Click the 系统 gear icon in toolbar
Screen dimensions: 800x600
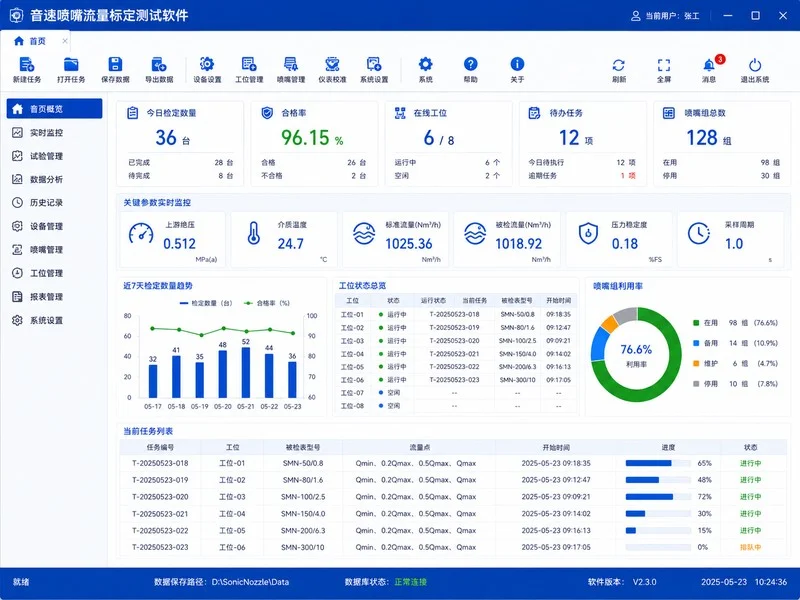(426, 64)
